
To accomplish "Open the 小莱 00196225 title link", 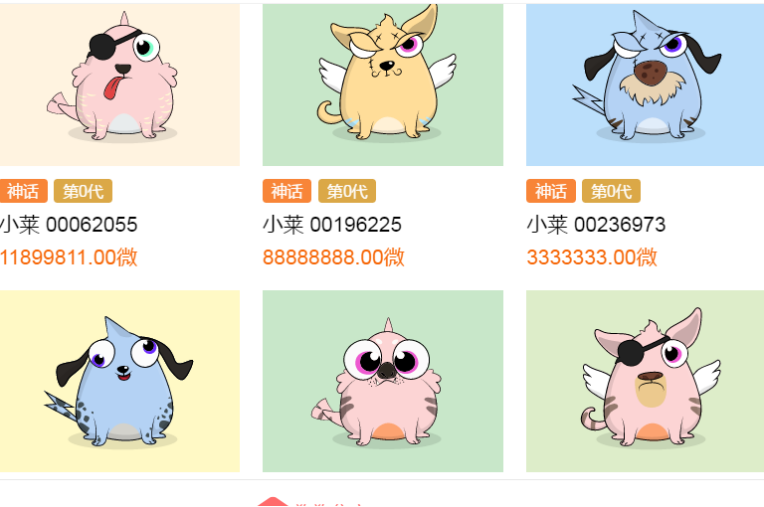I will click(332, 225).
